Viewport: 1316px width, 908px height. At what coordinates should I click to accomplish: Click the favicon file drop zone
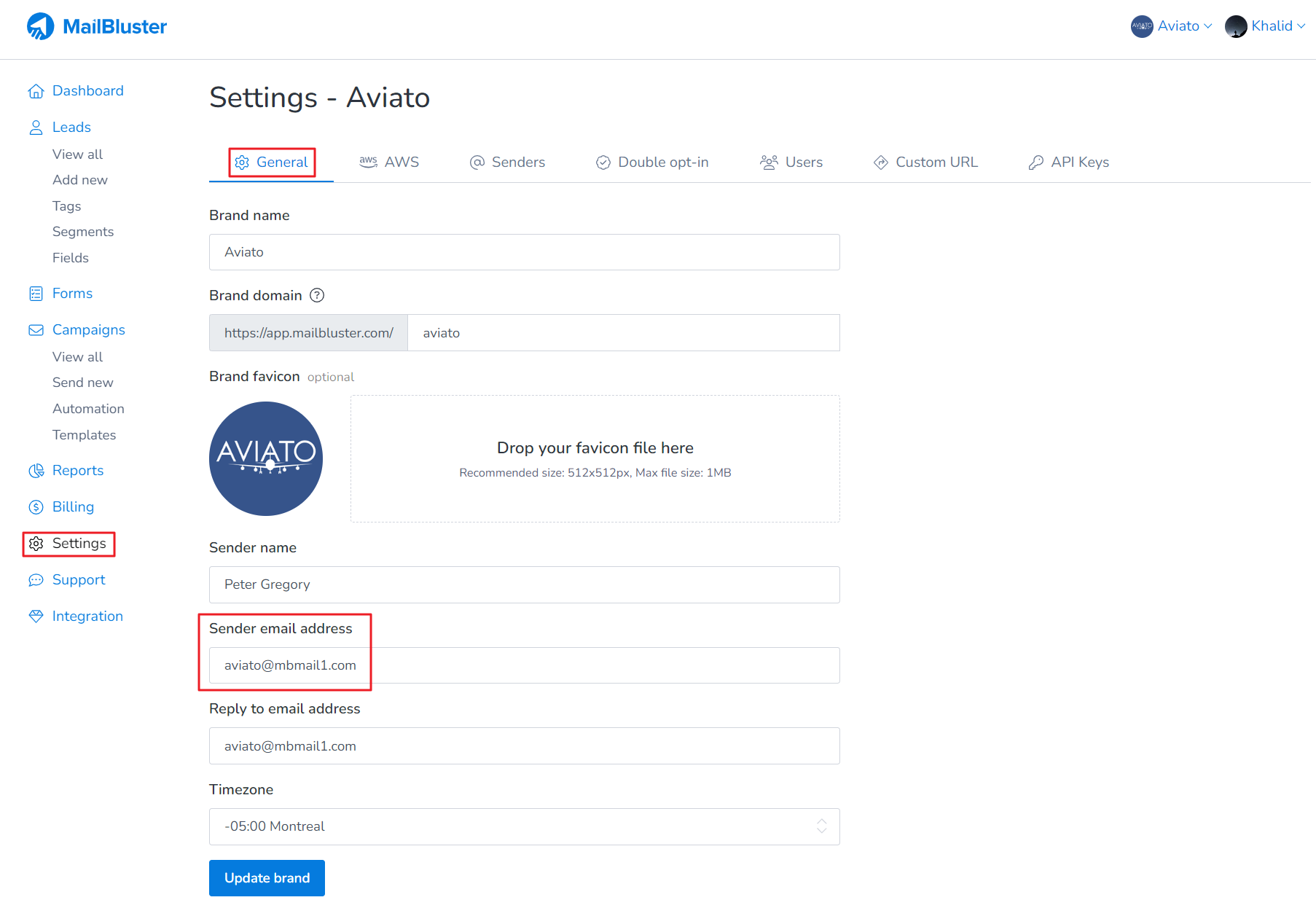click(x=595, y=459)
